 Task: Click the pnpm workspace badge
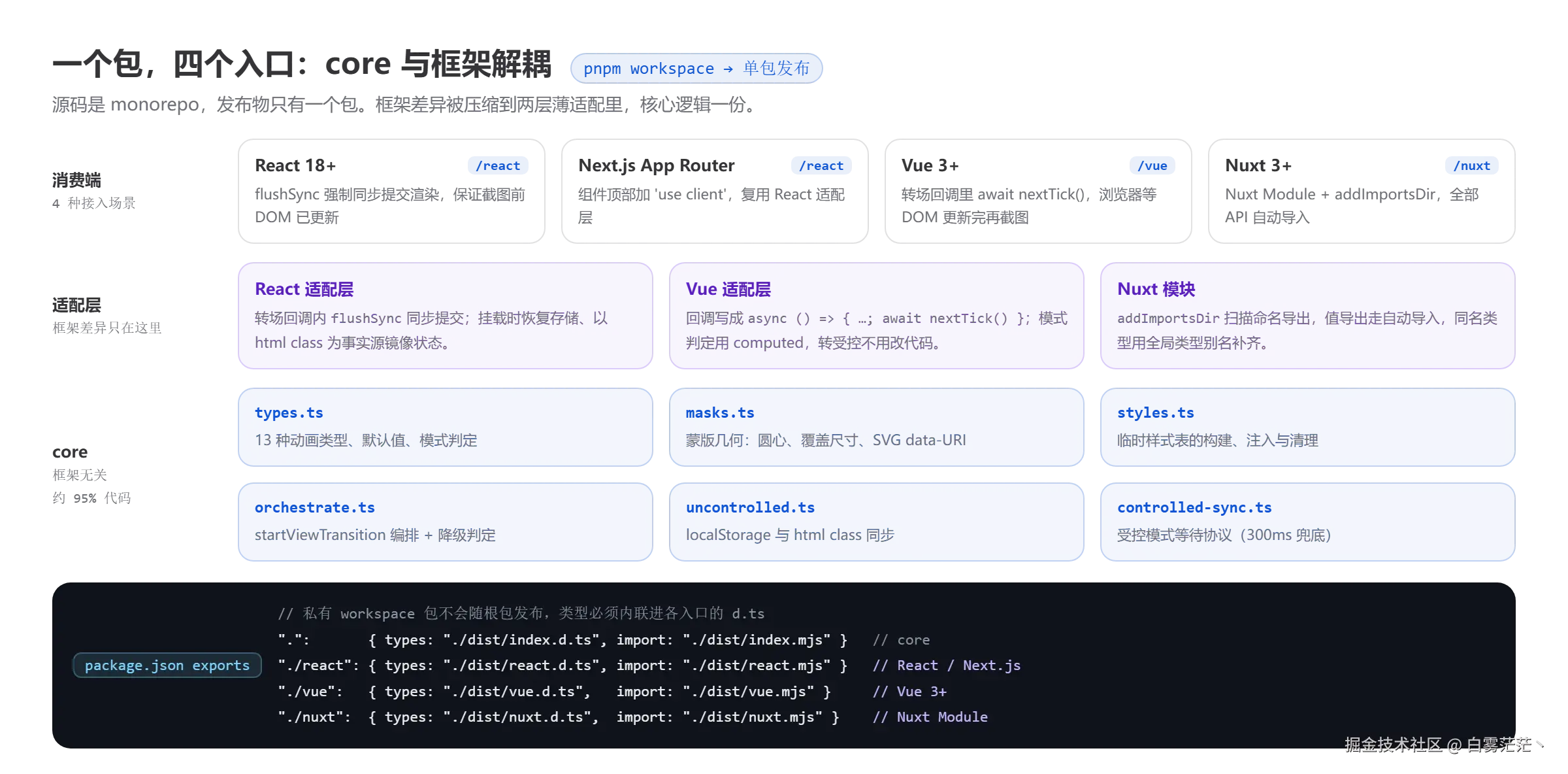click(696, 68)
